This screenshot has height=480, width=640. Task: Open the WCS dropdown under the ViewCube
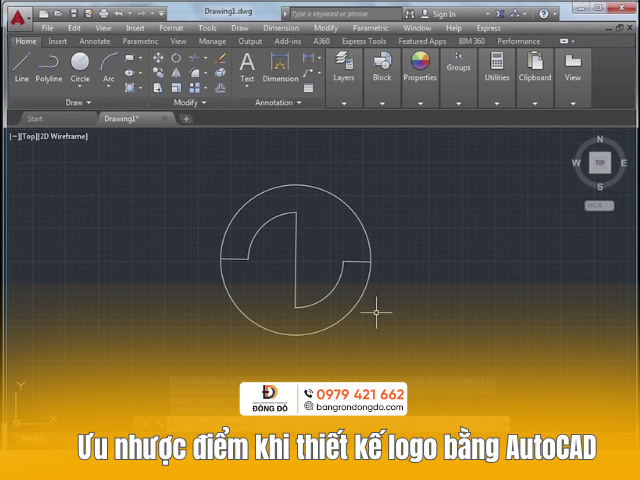click(x=599, y=206)
